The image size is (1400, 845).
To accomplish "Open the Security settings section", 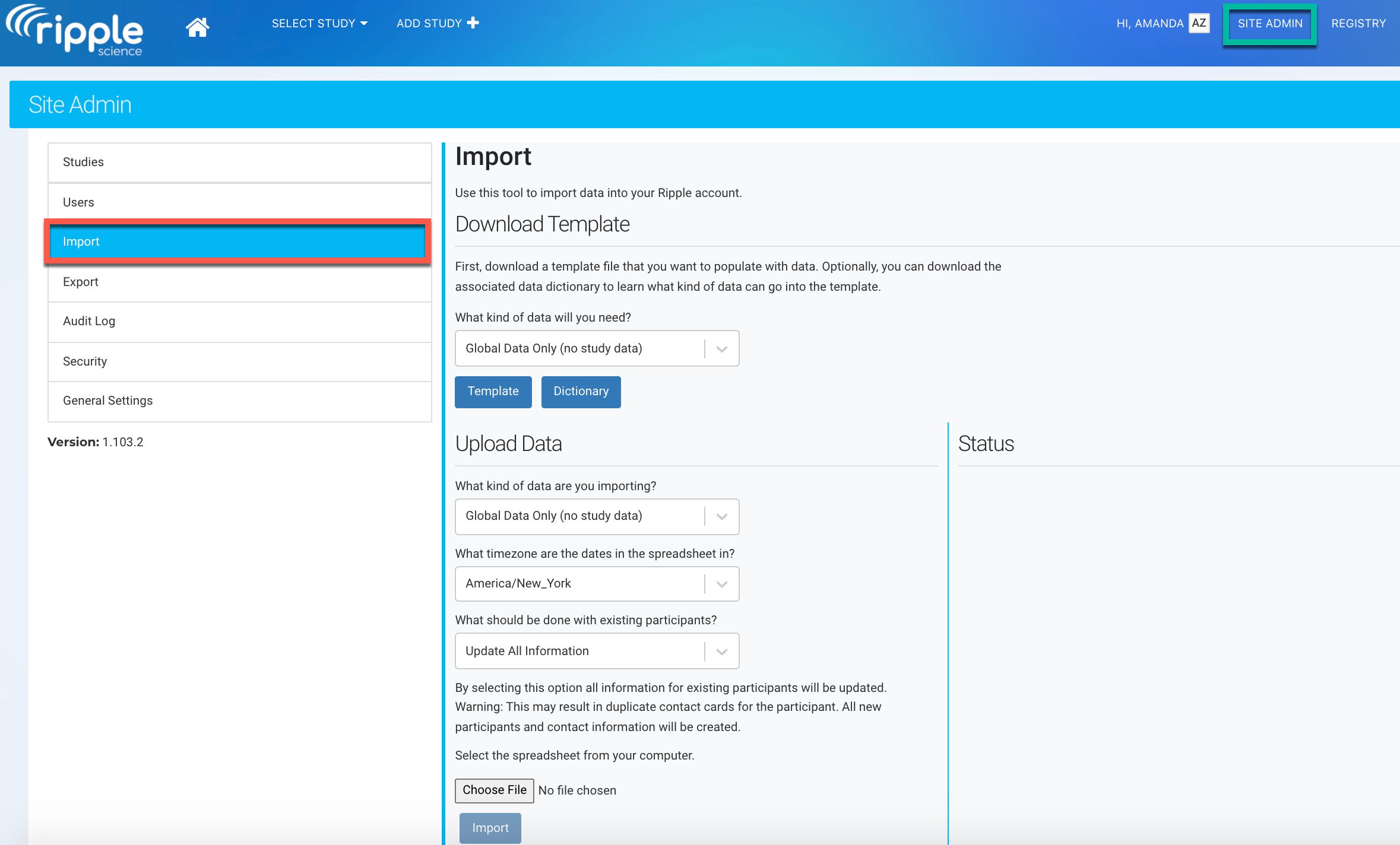I will [239, 361].
